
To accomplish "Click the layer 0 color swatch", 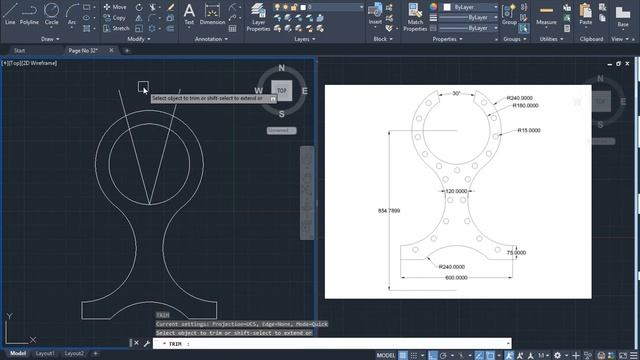I will [x=303, y=7].
